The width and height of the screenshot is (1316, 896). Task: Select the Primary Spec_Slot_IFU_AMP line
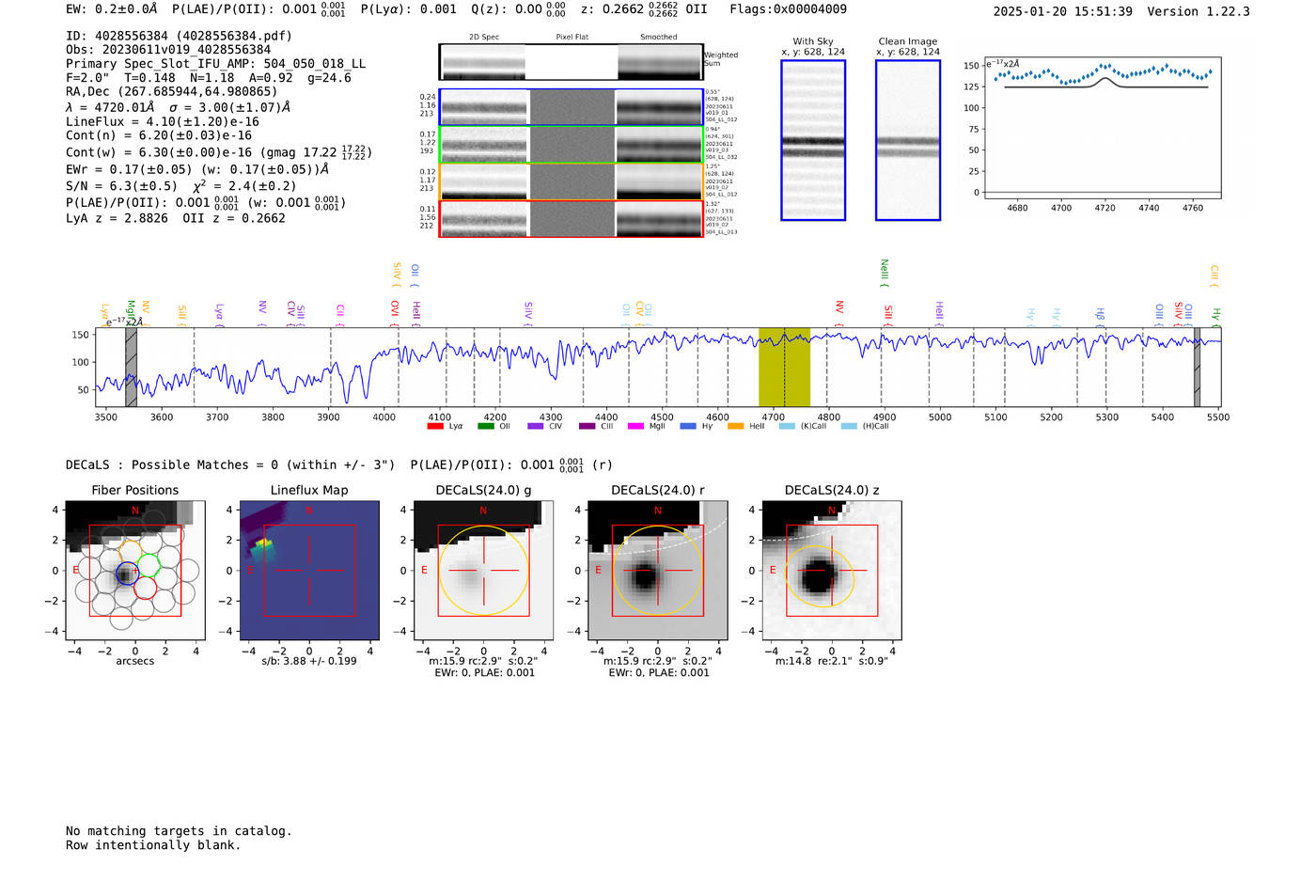(215, 64)
